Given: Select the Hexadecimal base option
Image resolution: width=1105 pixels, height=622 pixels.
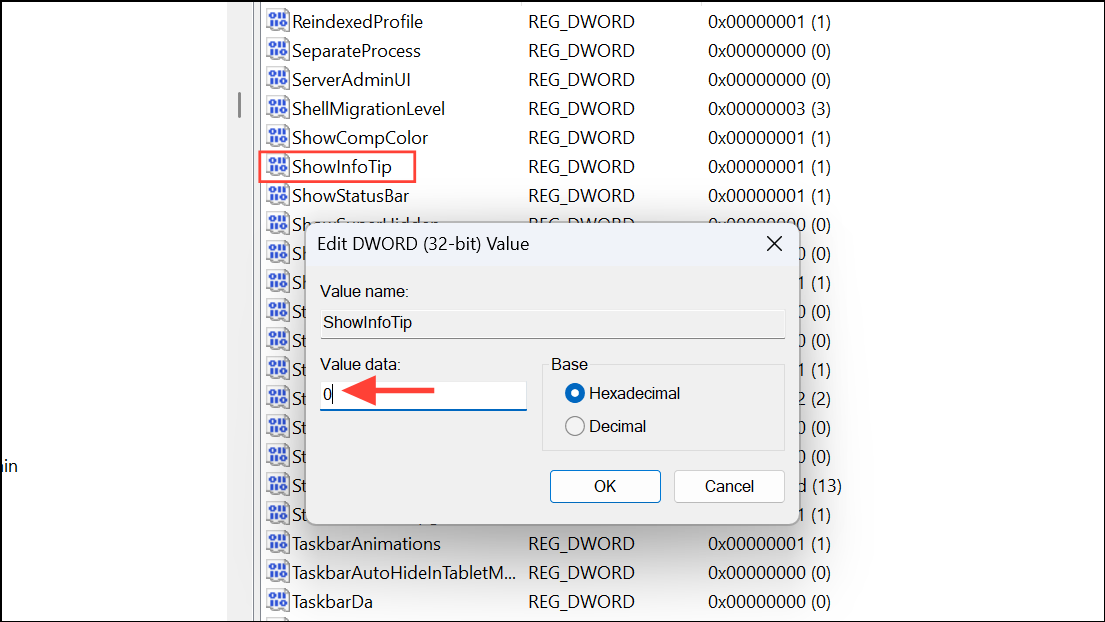Looking at the screenshot, I should pyautogui.click(x=575, y=393).
